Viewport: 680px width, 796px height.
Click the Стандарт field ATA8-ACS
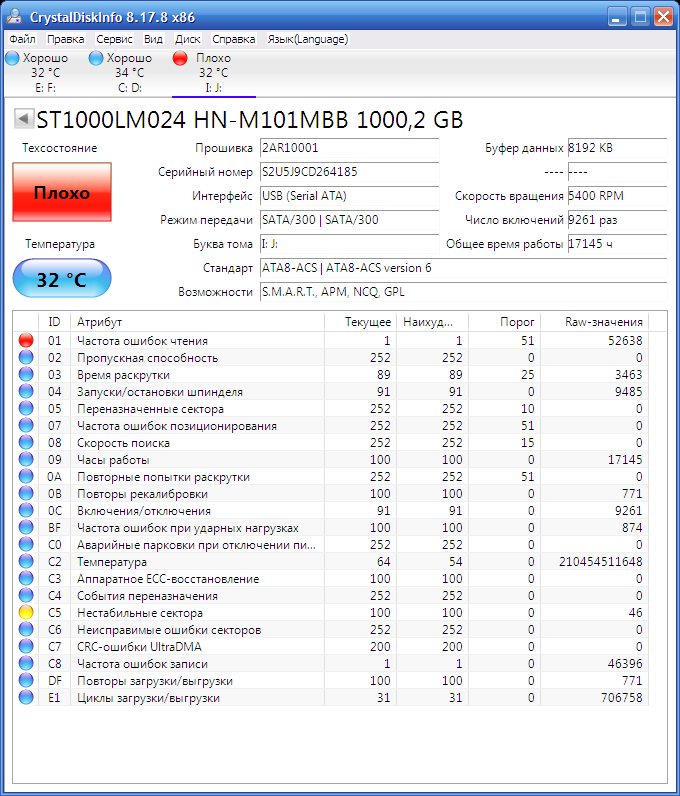click(464, 268)
